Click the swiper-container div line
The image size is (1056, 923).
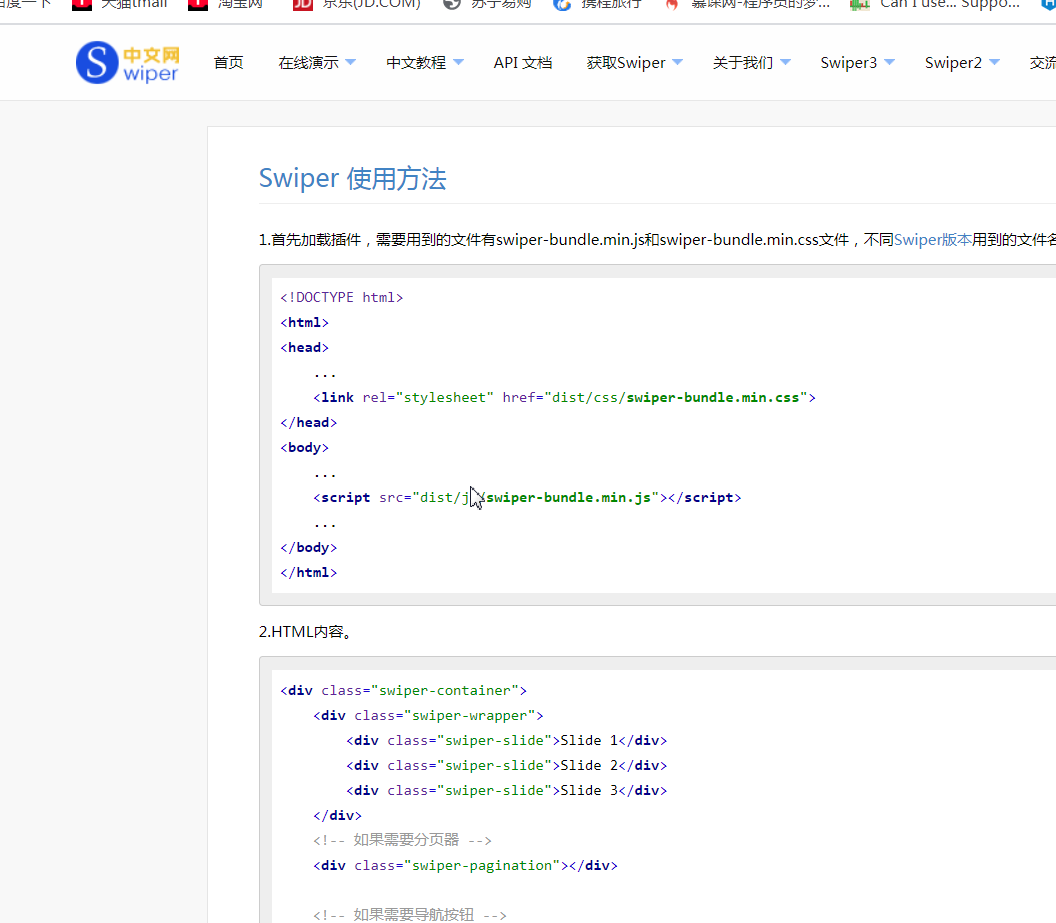403,691
